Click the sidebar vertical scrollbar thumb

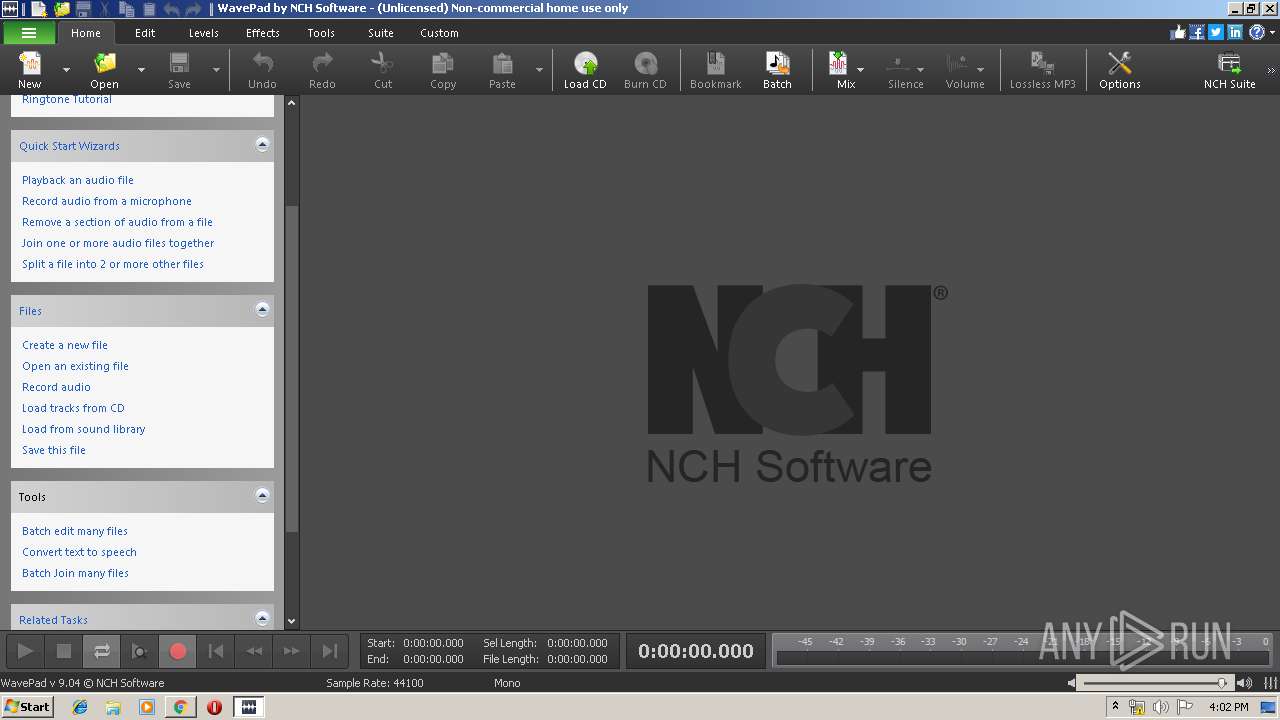pos(292,368)
